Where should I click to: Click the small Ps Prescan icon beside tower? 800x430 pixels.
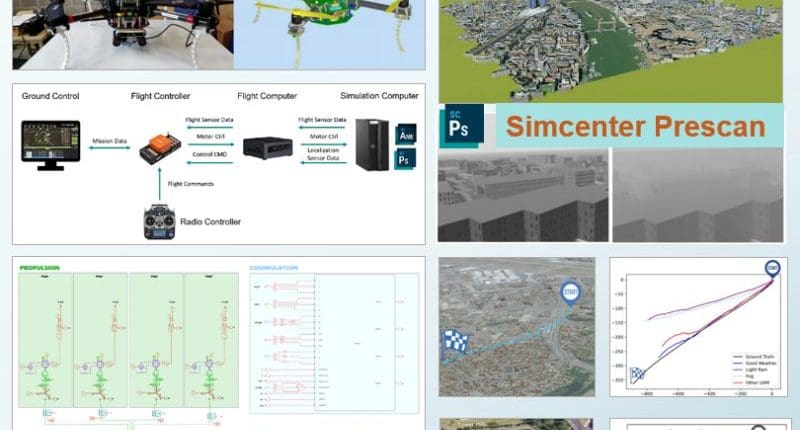click(405, 159)
